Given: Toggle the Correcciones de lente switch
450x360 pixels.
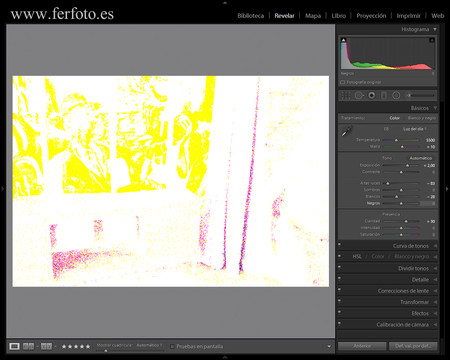Looking at the screenshot, I should click(x=339, y=290).
